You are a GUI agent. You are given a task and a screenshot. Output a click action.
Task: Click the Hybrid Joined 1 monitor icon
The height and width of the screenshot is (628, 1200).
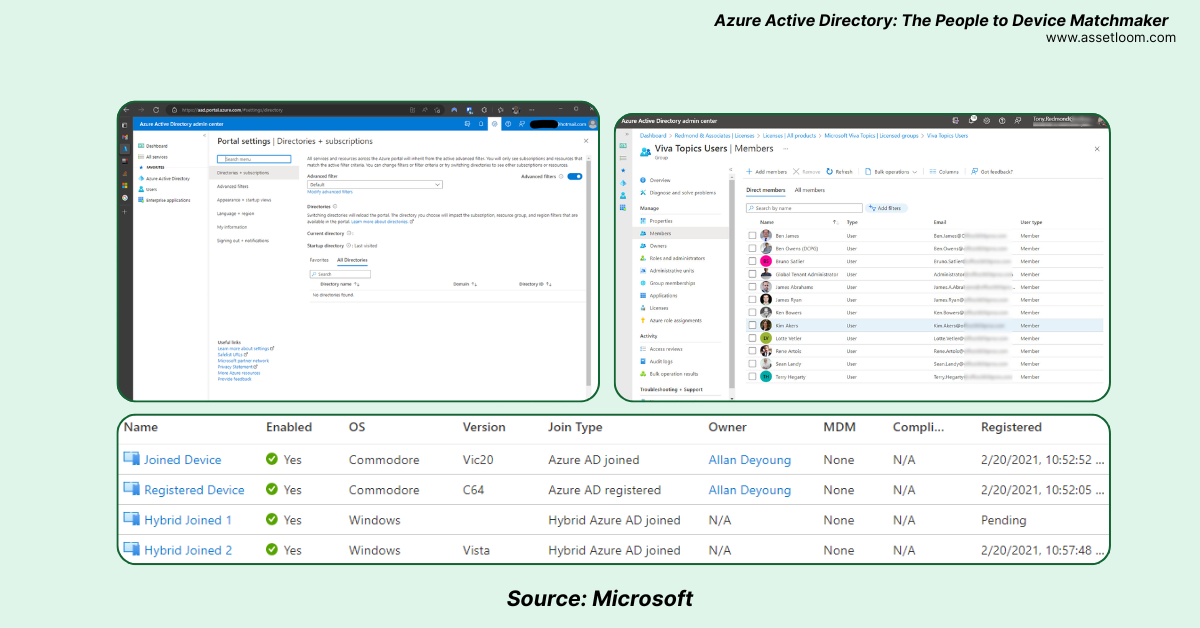point(131,519)
